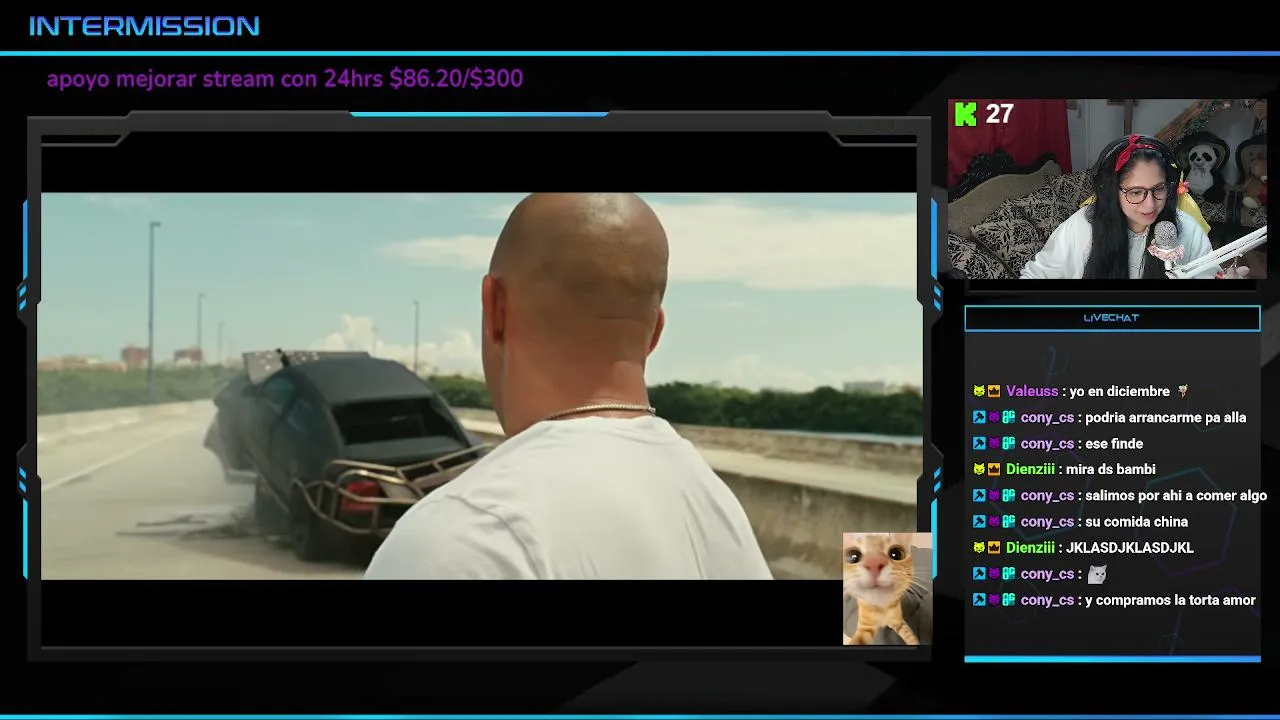Click the message 'salimos por ahi a comer algo'

[1176, 496]
